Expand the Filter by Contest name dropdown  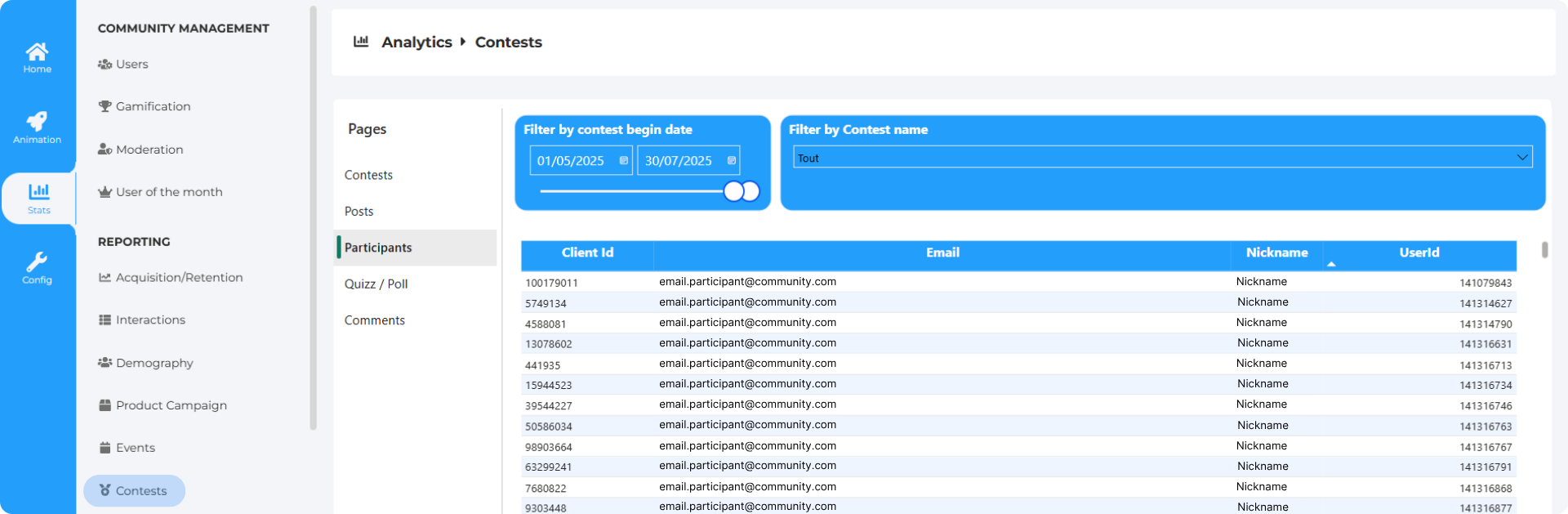pos(1521,157)
